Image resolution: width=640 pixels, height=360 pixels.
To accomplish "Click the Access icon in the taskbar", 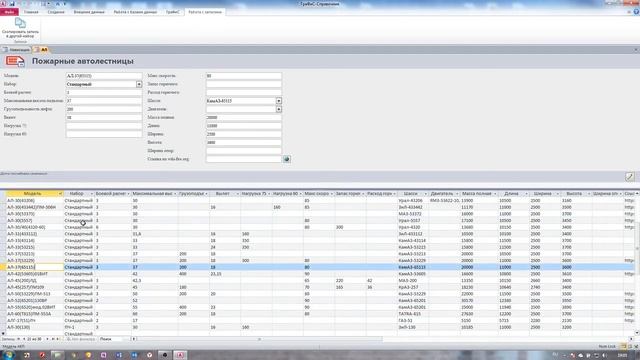I will [x=180, y=355].
